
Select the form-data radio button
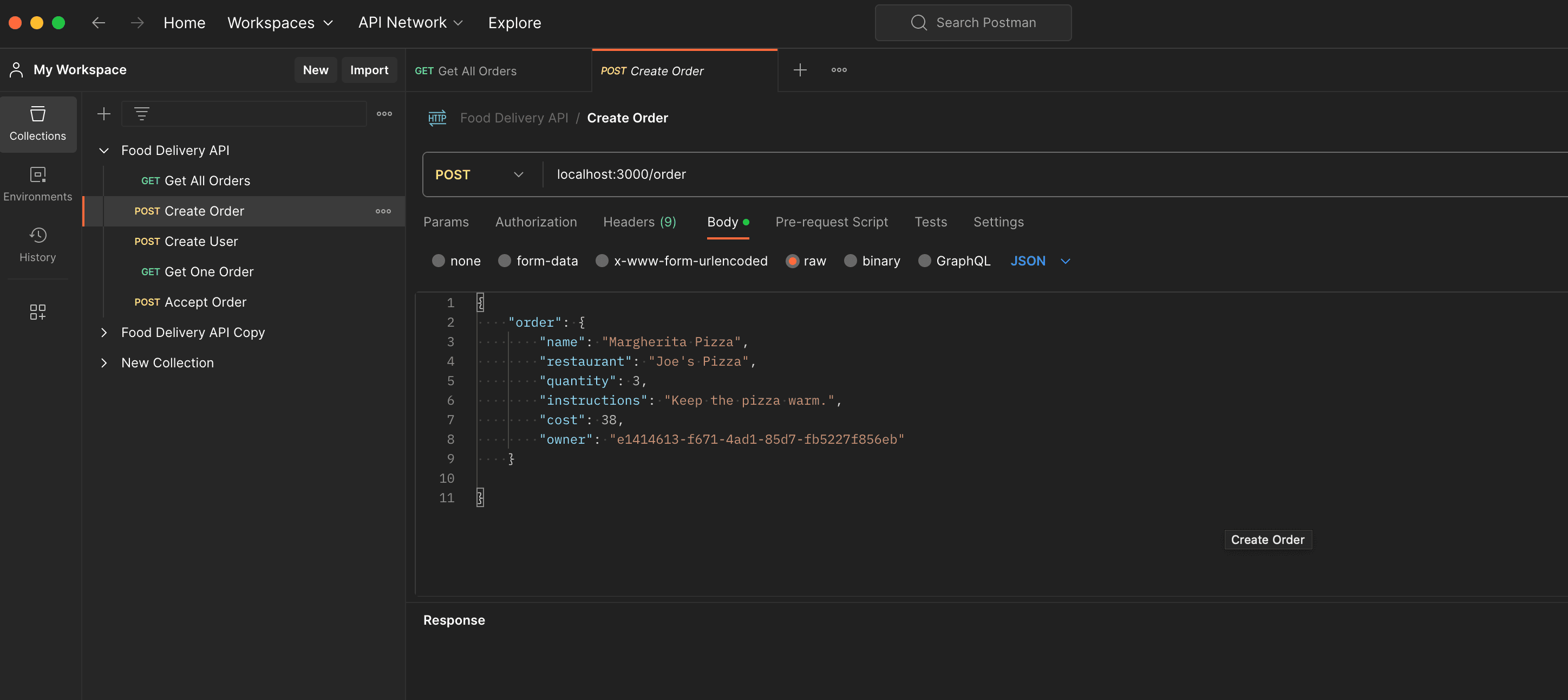505,261
